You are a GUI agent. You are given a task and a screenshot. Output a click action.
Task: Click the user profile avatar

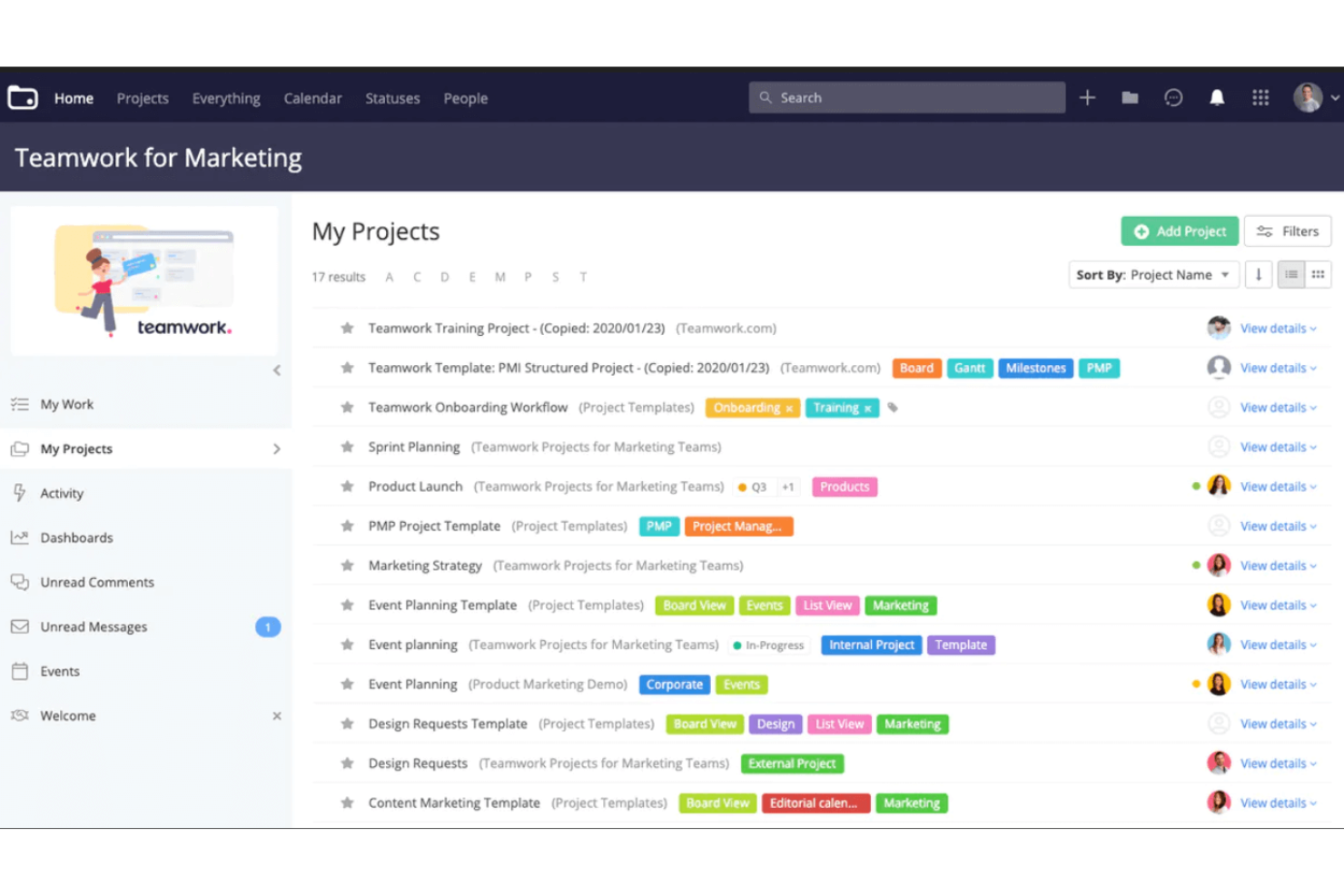click(1308, 97)
